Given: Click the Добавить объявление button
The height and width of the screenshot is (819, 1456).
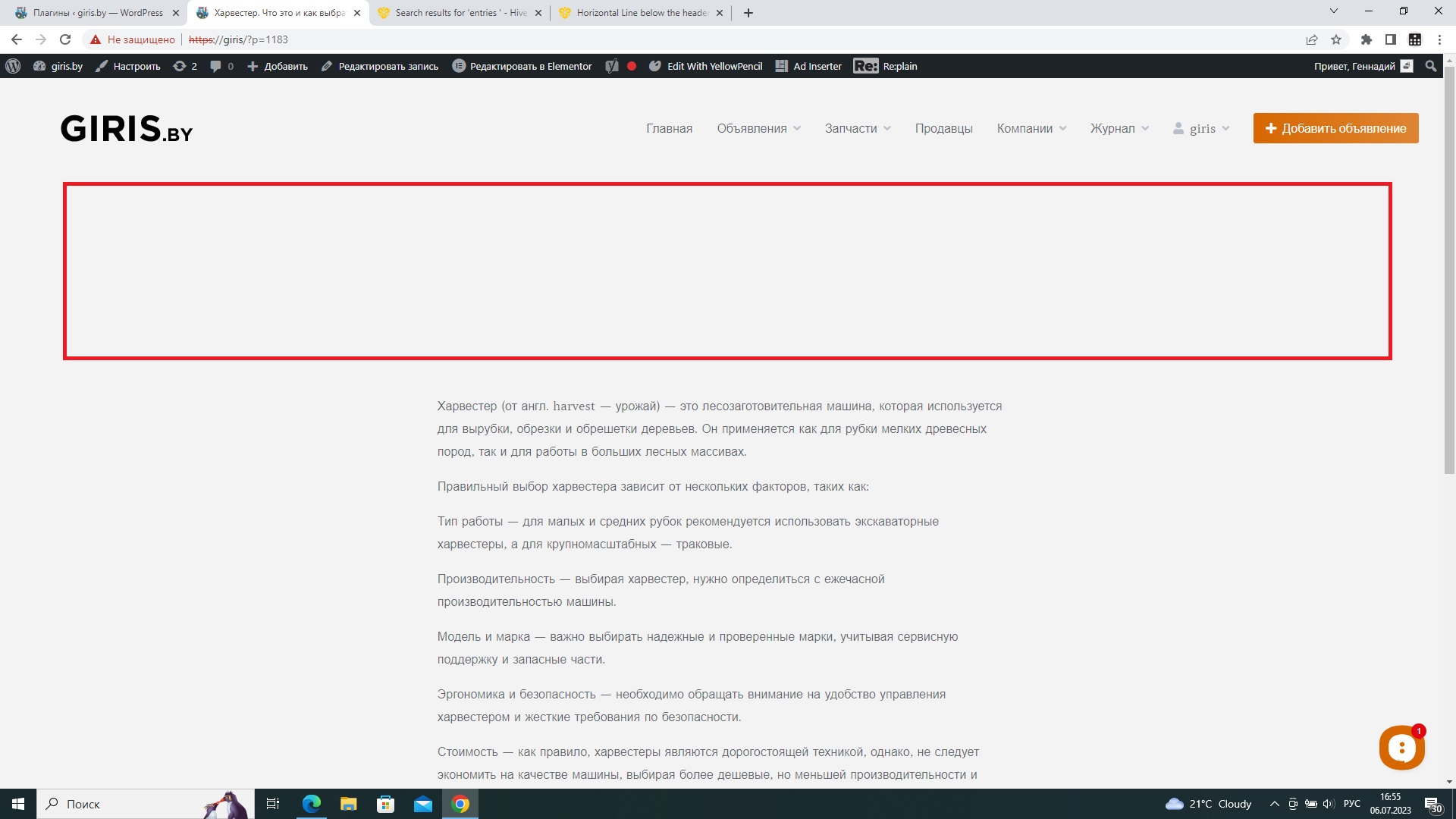Looking at the screenshot, I should point(1335,128).
